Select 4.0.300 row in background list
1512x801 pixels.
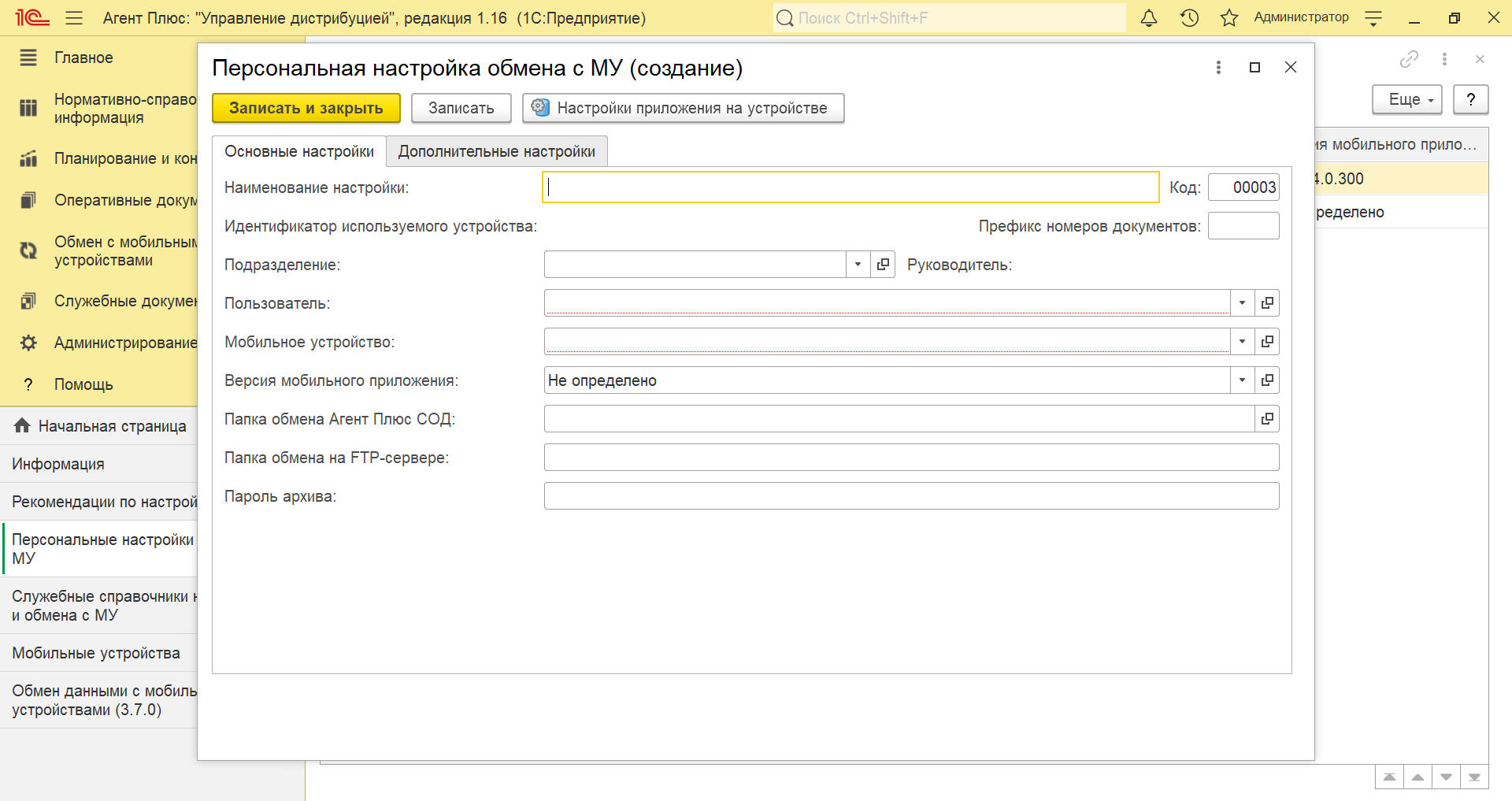click(x=1402, y=179)
